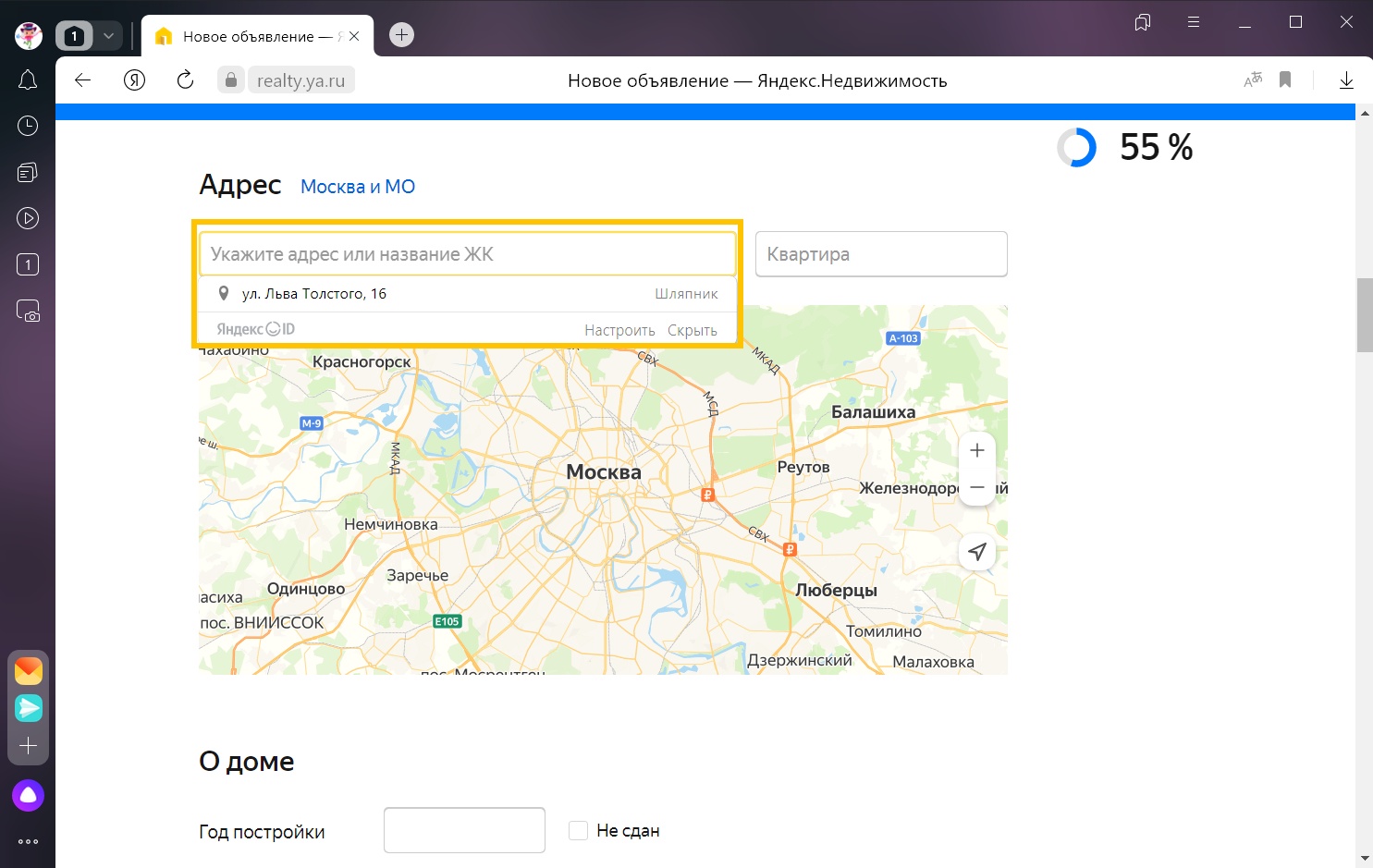Open the collections icon in sidebar
The height and width of the screenshot is (868, 1373).
(28, 172)
